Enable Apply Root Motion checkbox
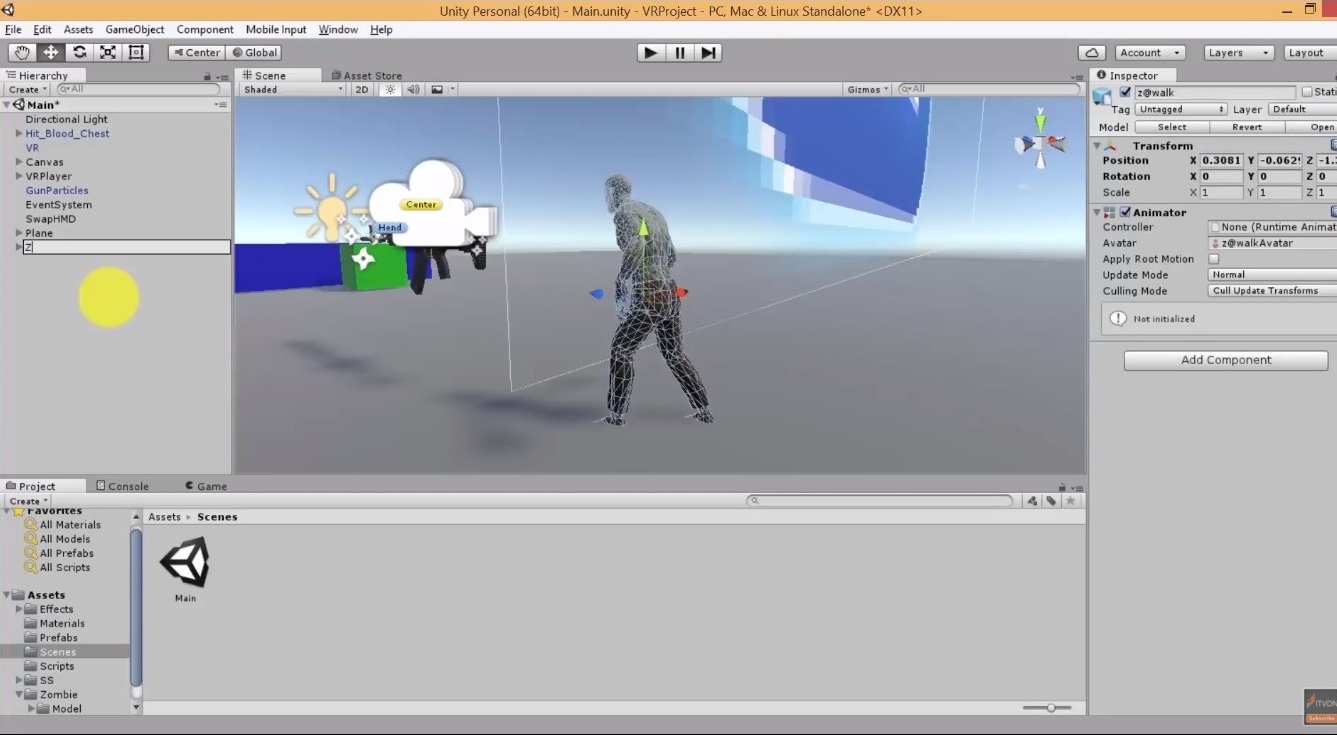The width and height of the screenshot is (1337, 735). coord(1214,259)
